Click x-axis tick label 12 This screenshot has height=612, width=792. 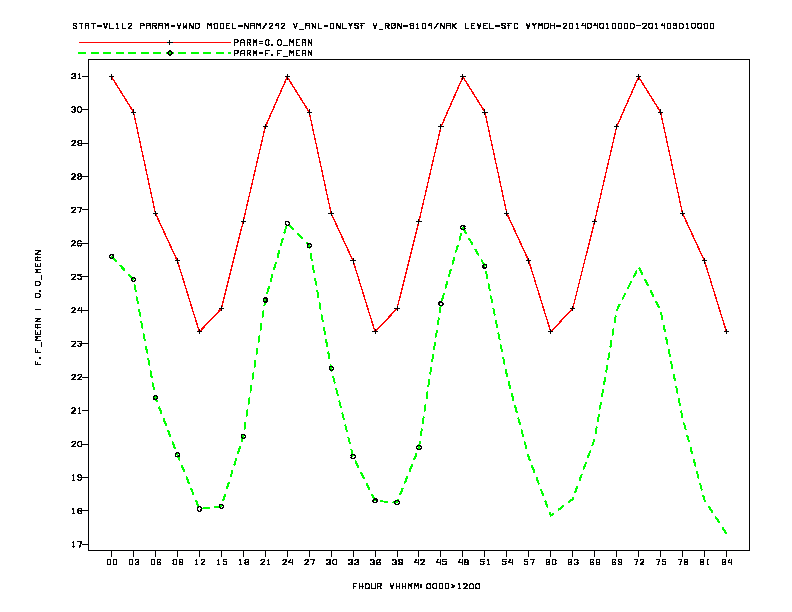[200, 562]
